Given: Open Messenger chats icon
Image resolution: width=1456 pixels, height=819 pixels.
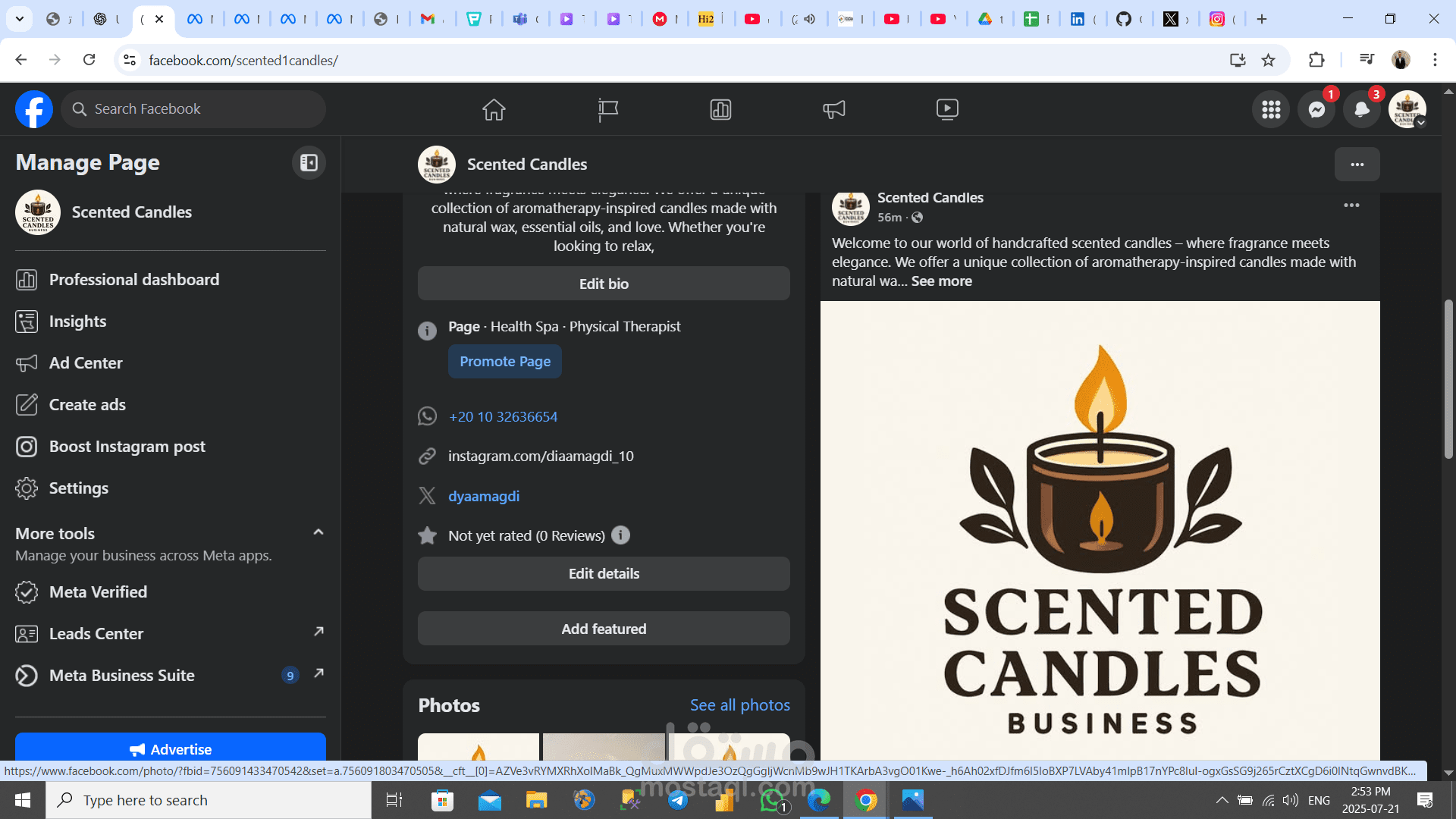Looking at the screenshot, I should pyautogui.click(x=1316, y=110).
